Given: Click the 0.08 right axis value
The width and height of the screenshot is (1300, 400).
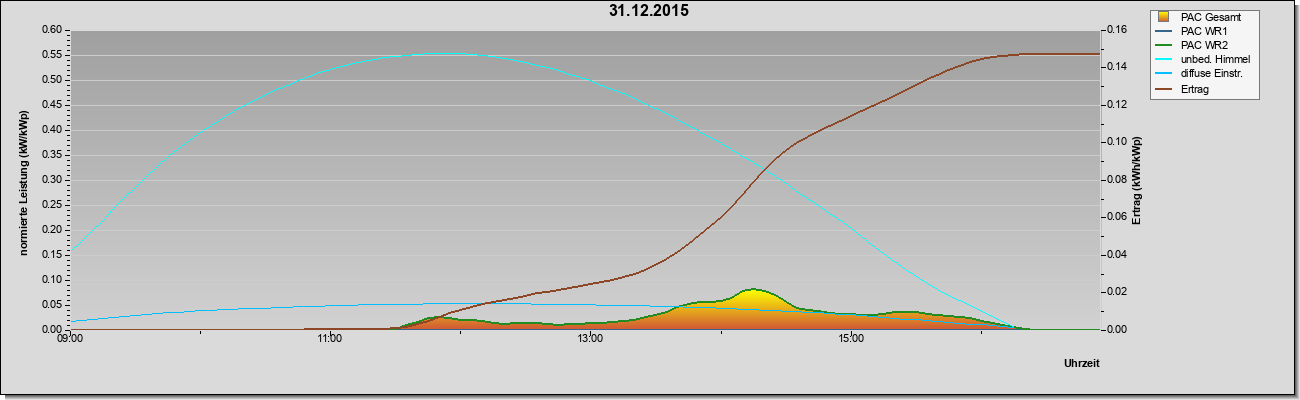Looking at the screenshot, I should [x=1116, y=180].
